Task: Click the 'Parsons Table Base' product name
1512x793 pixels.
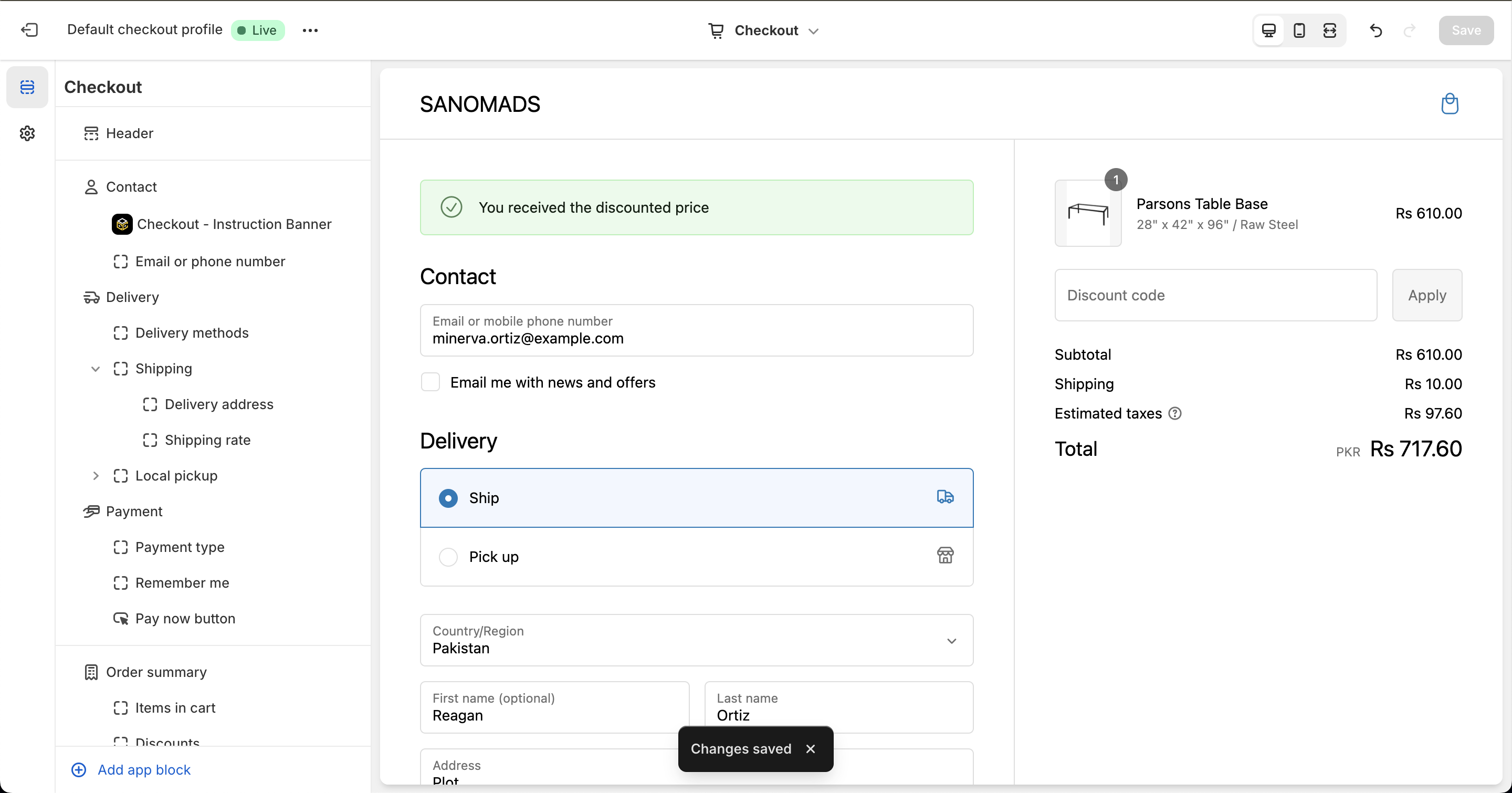Action: [x=1202, y=204]
